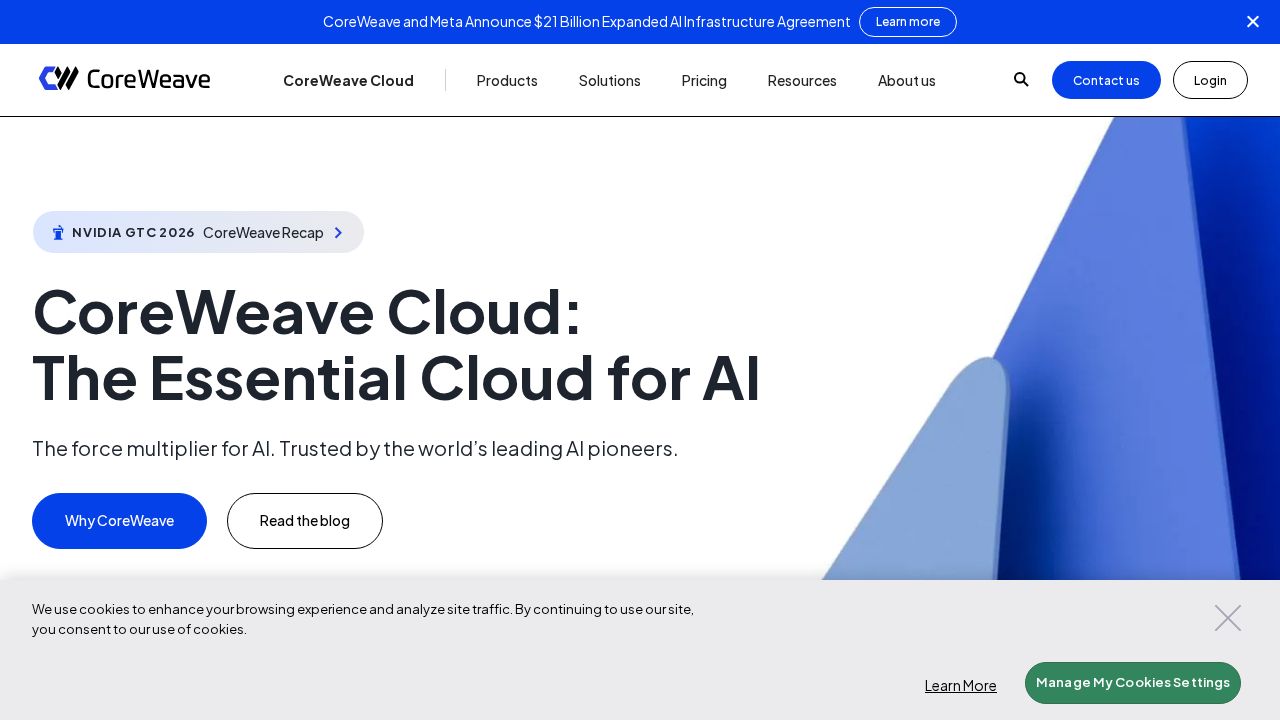Click Learn more in the announcement banner
Viewport: 1280px width, 720px height.
(908, 22)
